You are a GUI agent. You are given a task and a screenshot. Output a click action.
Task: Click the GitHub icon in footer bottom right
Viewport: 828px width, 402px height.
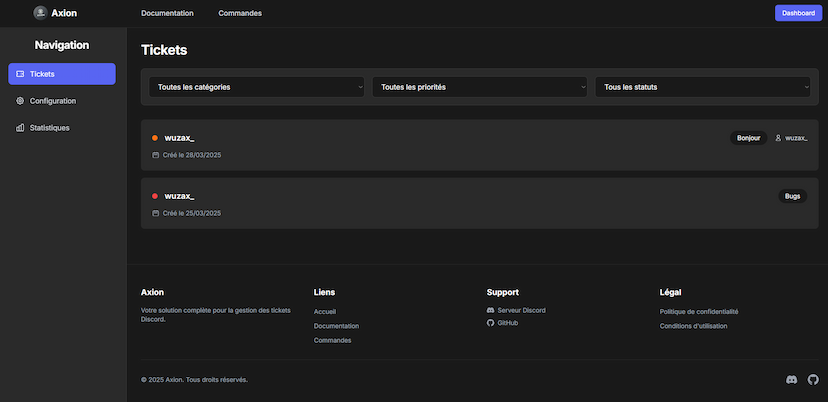[x=812, y=380]
